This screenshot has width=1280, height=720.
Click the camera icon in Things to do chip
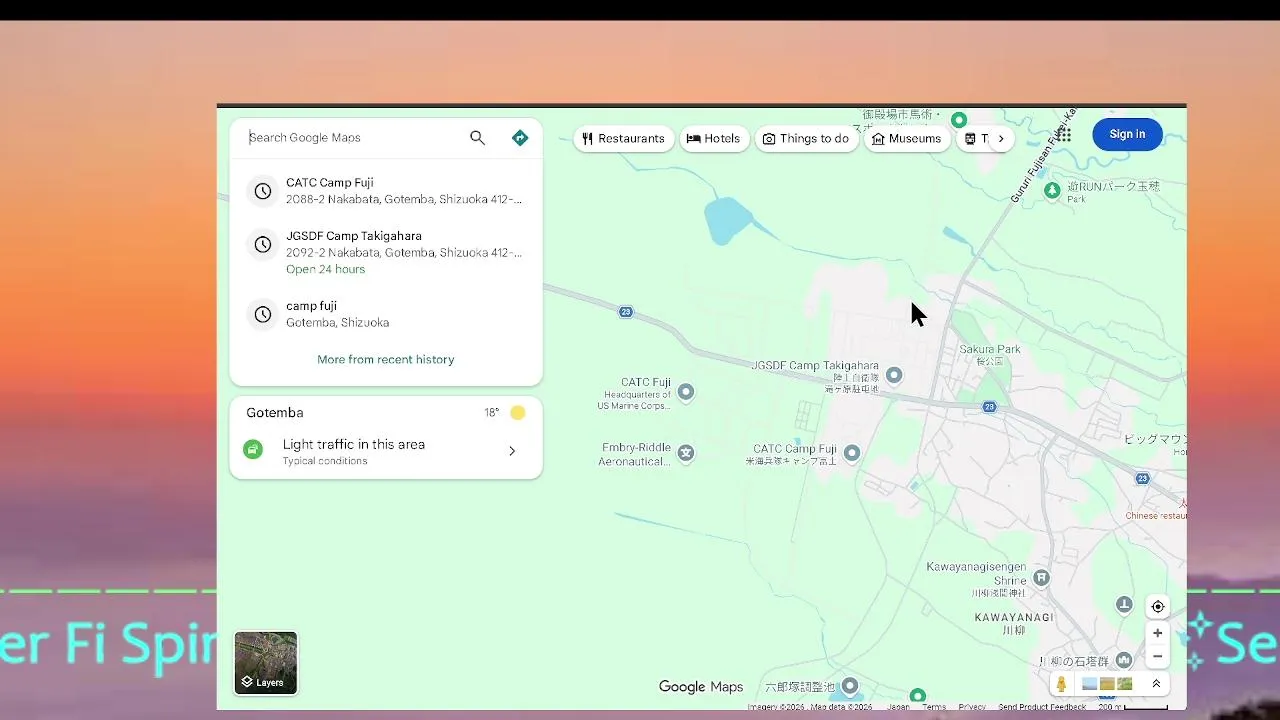769,139
